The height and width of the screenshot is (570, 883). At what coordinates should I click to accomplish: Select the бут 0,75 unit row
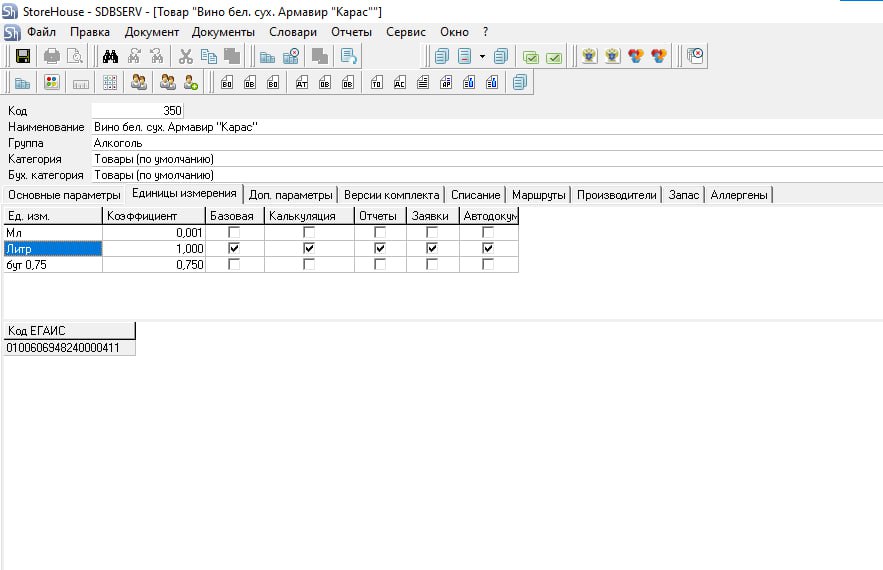52,265
